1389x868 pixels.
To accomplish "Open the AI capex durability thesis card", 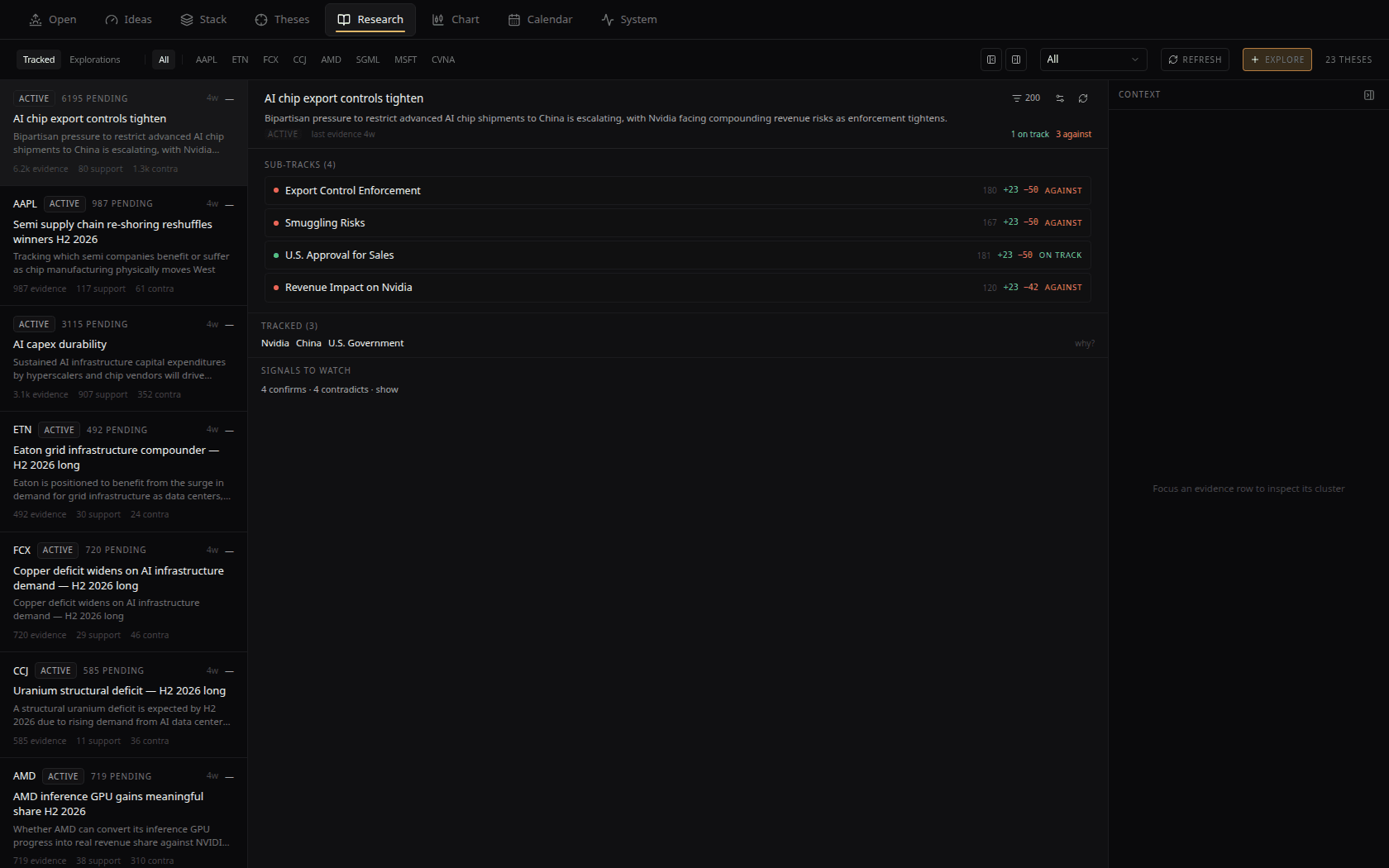I will pos(123,359).
